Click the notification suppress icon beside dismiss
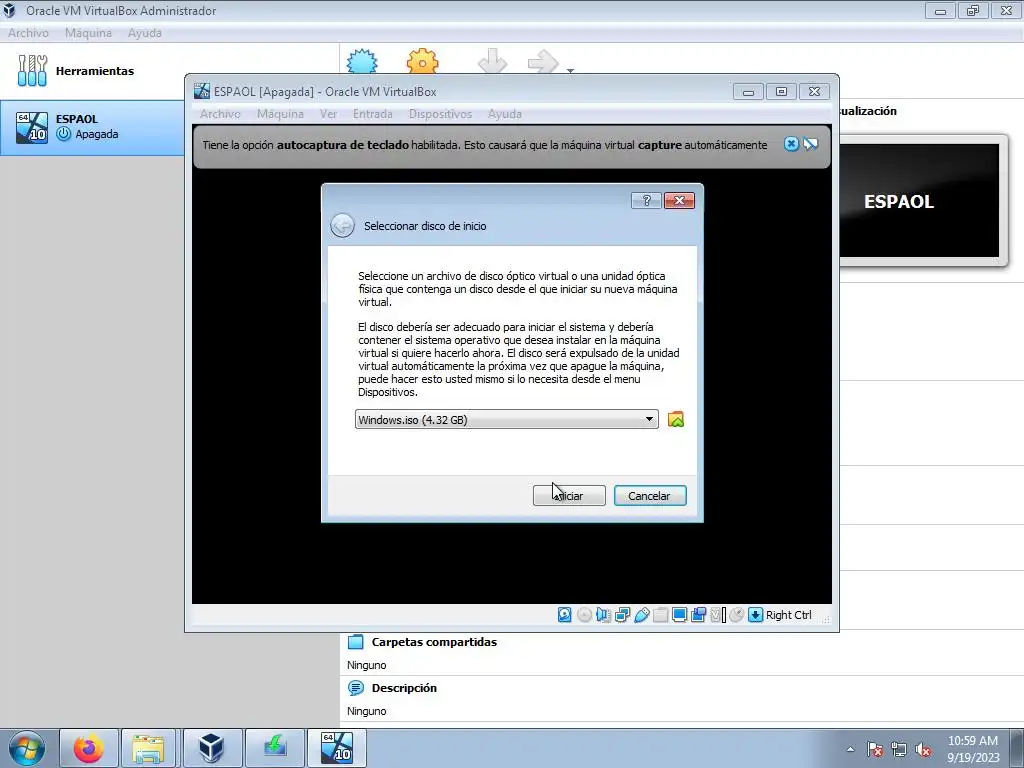Screen dimensions: 1024x768 click(810, 144)
